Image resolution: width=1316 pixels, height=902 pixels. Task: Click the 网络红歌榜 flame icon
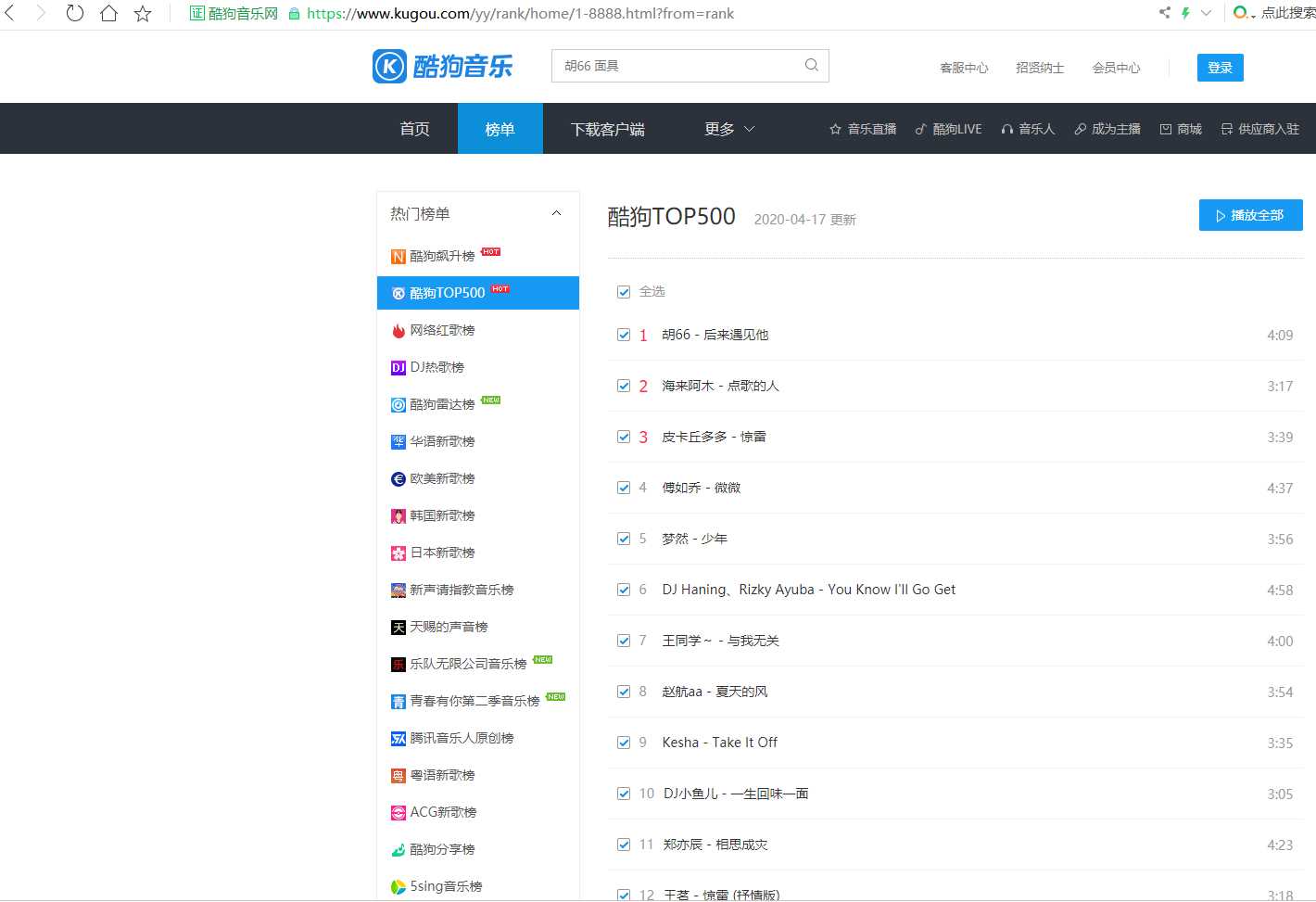[399, 331]
